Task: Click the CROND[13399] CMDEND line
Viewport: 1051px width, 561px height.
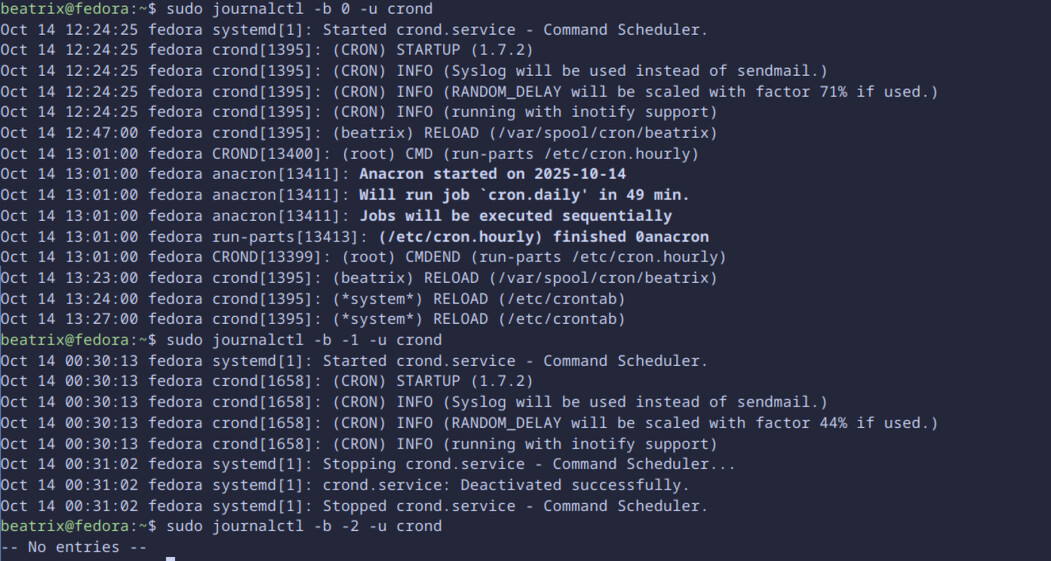Action: (362, 257)
